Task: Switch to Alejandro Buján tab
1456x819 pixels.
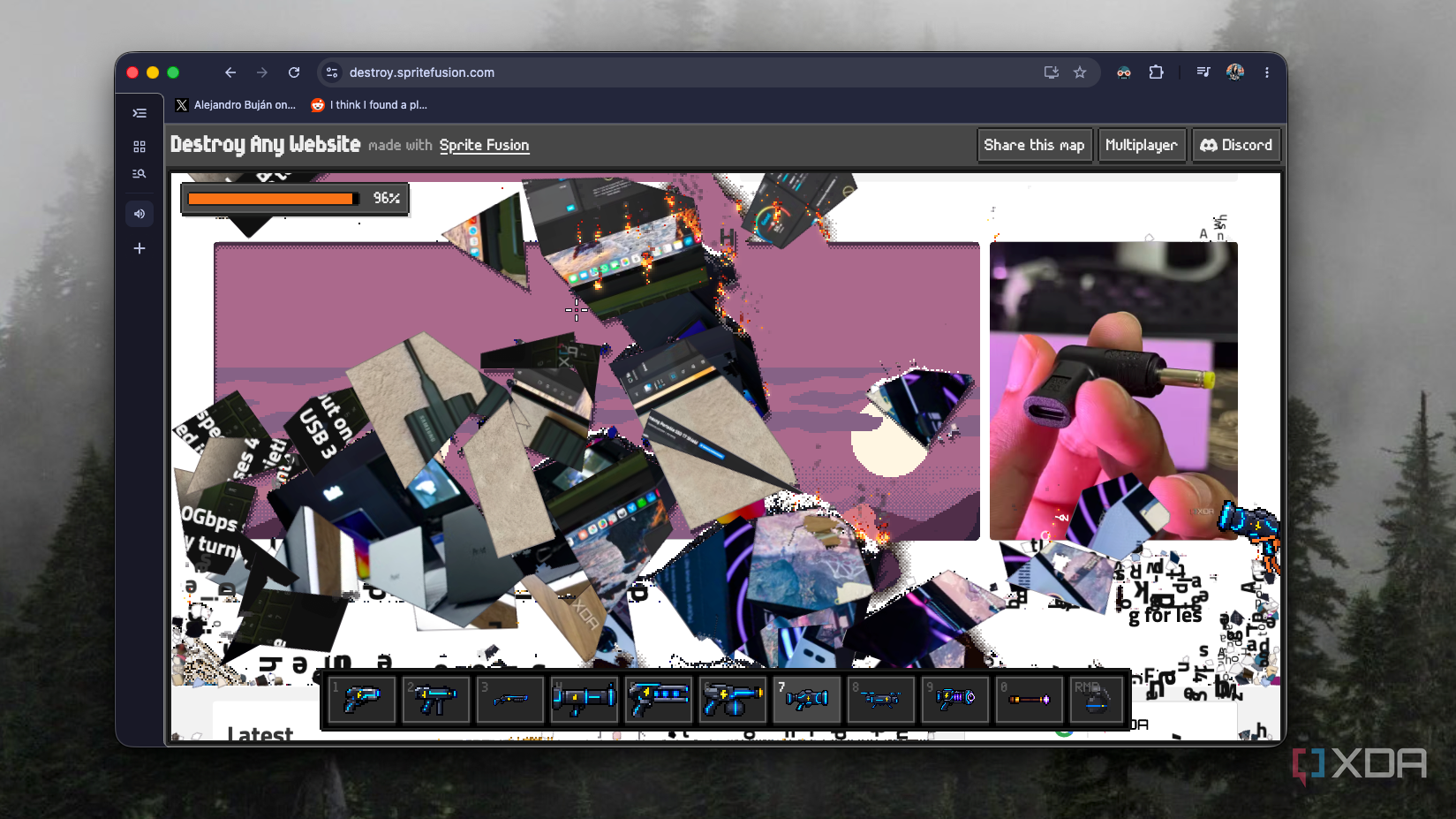Action: click(236, 105)
